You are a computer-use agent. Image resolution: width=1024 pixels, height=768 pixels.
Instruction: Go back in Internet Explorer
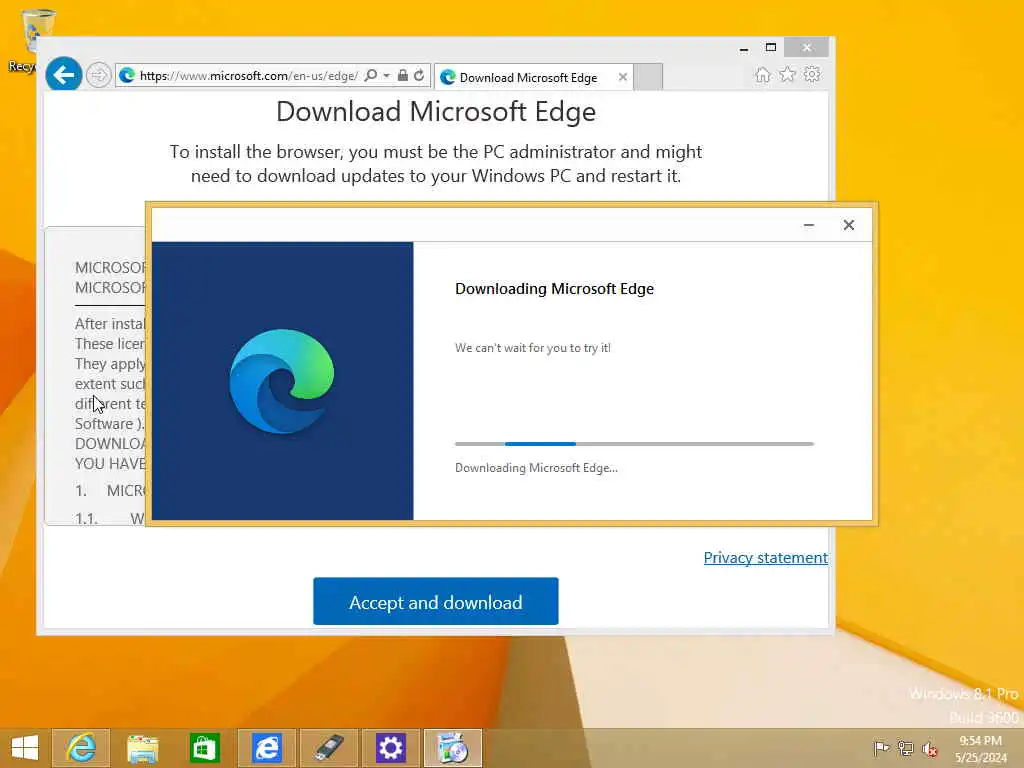point(63,75)
